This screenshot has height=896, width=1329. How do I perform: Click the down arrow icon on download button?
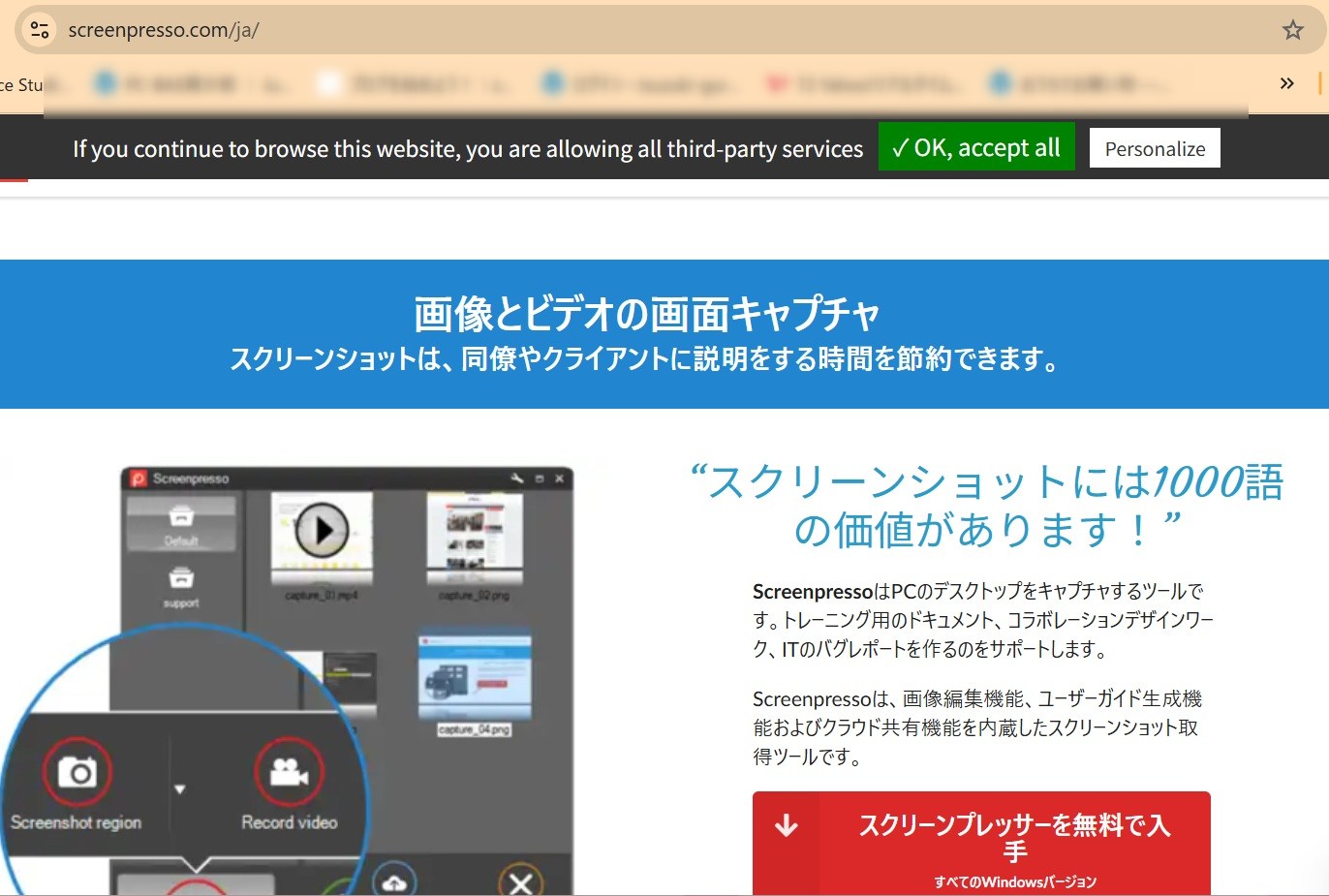[787, 825]
